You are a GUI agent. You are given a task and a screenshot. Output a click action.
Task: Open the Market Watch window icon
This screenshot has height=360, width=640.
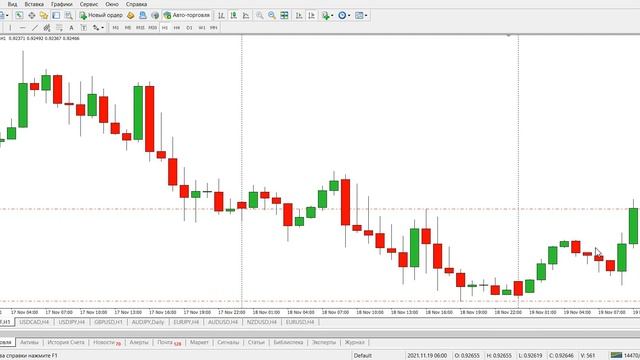(19, 16)
